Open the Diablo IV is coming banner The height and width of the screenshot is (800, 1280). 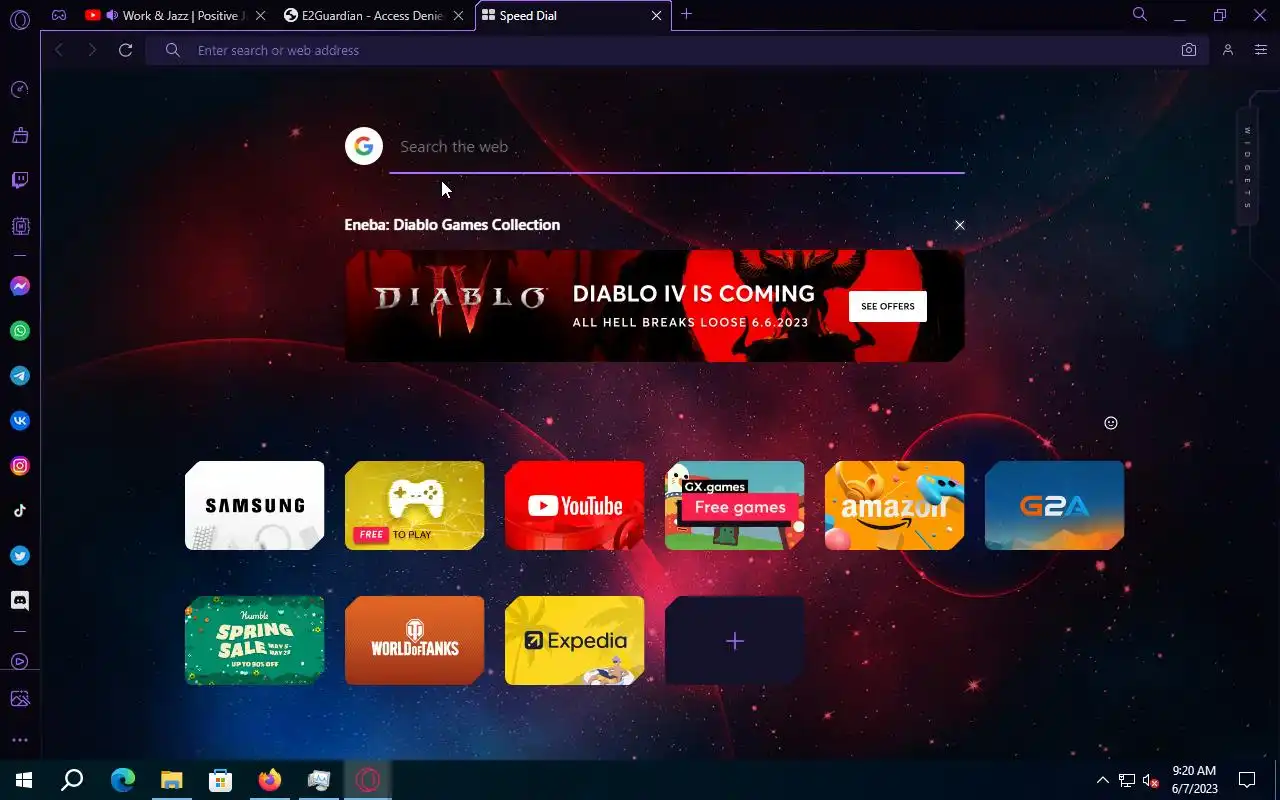click(x=655, y=306)
